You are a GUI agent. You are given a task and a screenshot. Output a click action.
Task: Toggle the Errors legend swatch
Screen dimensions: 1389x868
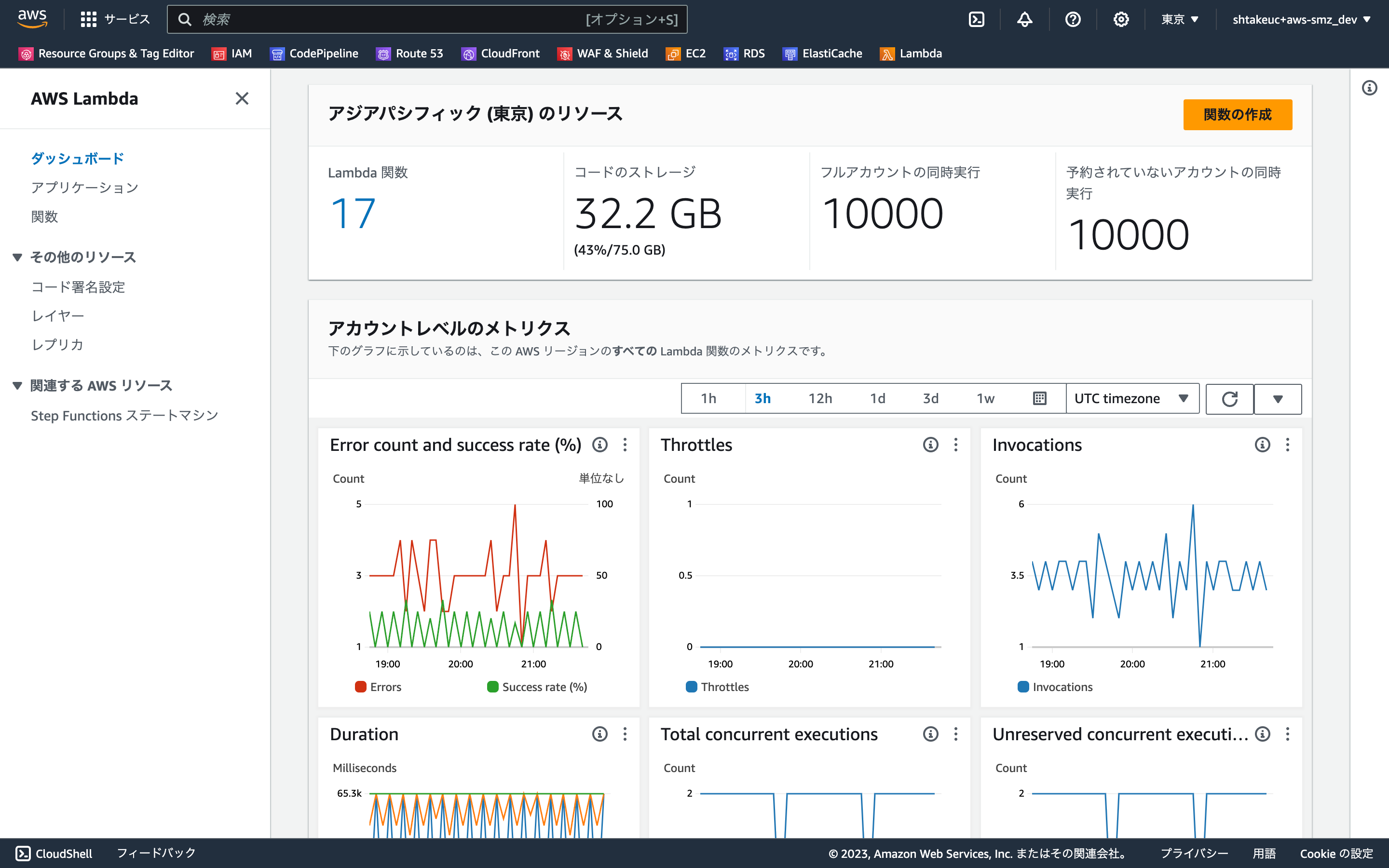point(360,687)
